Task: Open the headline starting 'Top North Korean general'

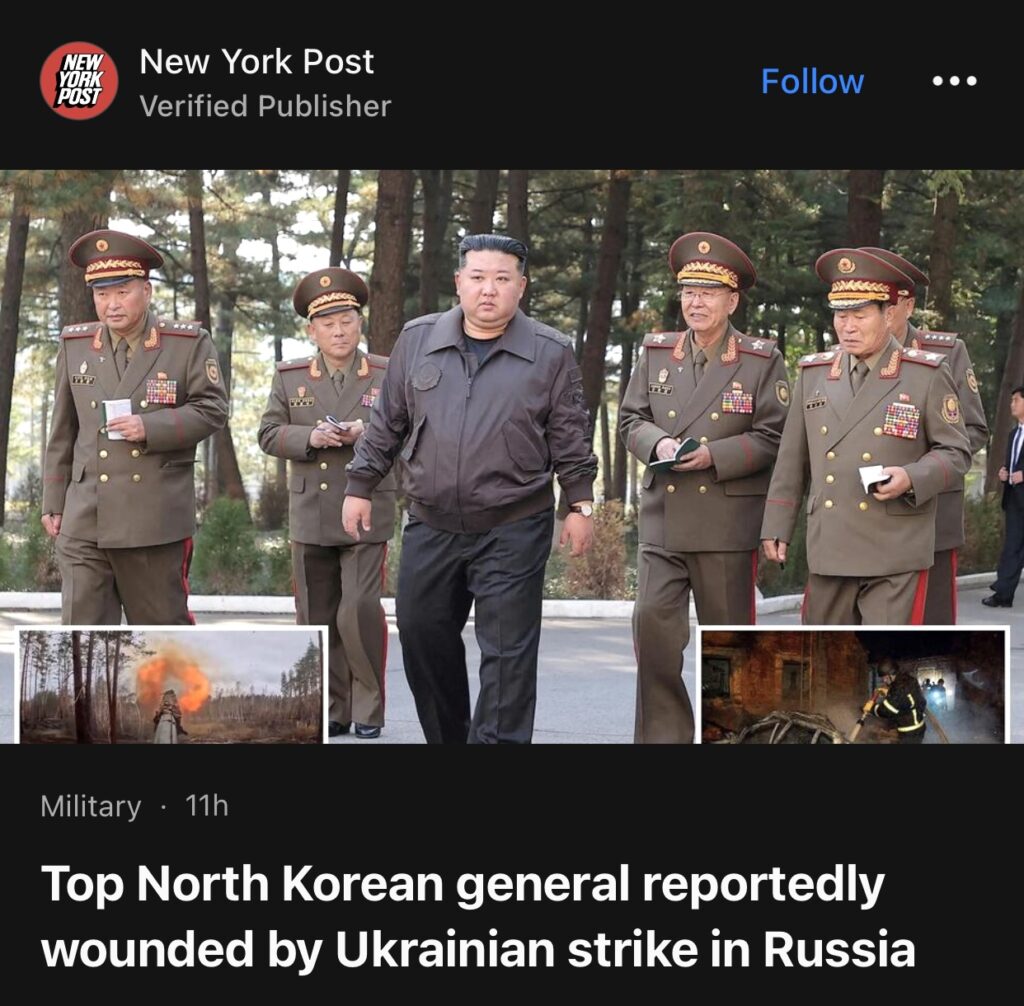Action: pos(478,916)
